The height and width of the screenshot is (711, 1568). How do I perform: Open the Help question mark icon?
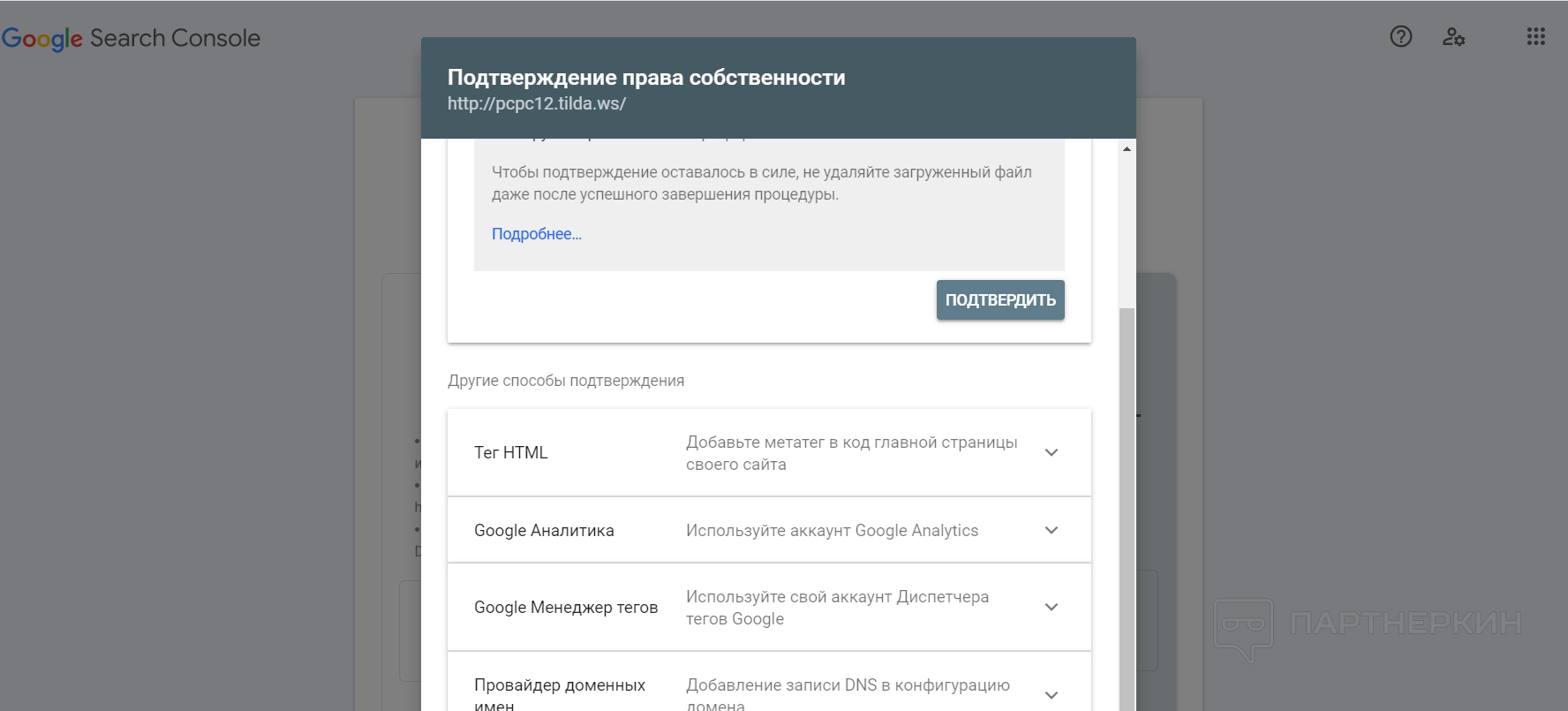[1401, 37]
